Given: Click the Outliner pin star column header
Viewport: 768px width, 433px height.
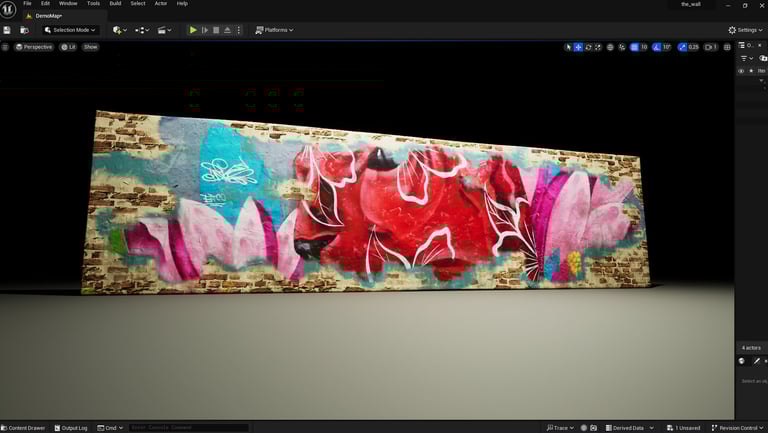Looking at the screenshot, I should 751,71.
